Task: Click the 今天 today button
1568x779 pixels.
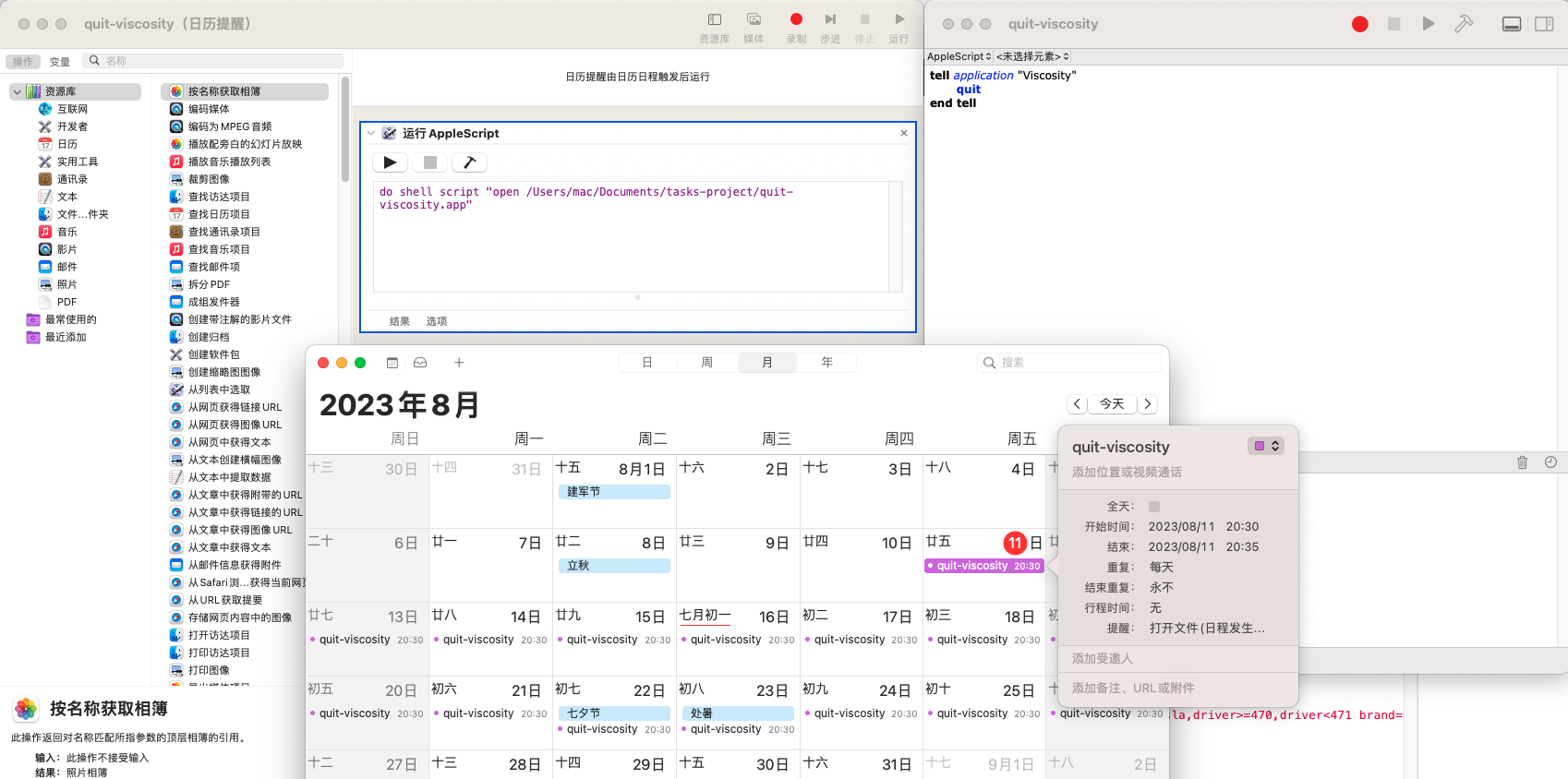Action: [1112, 404]
